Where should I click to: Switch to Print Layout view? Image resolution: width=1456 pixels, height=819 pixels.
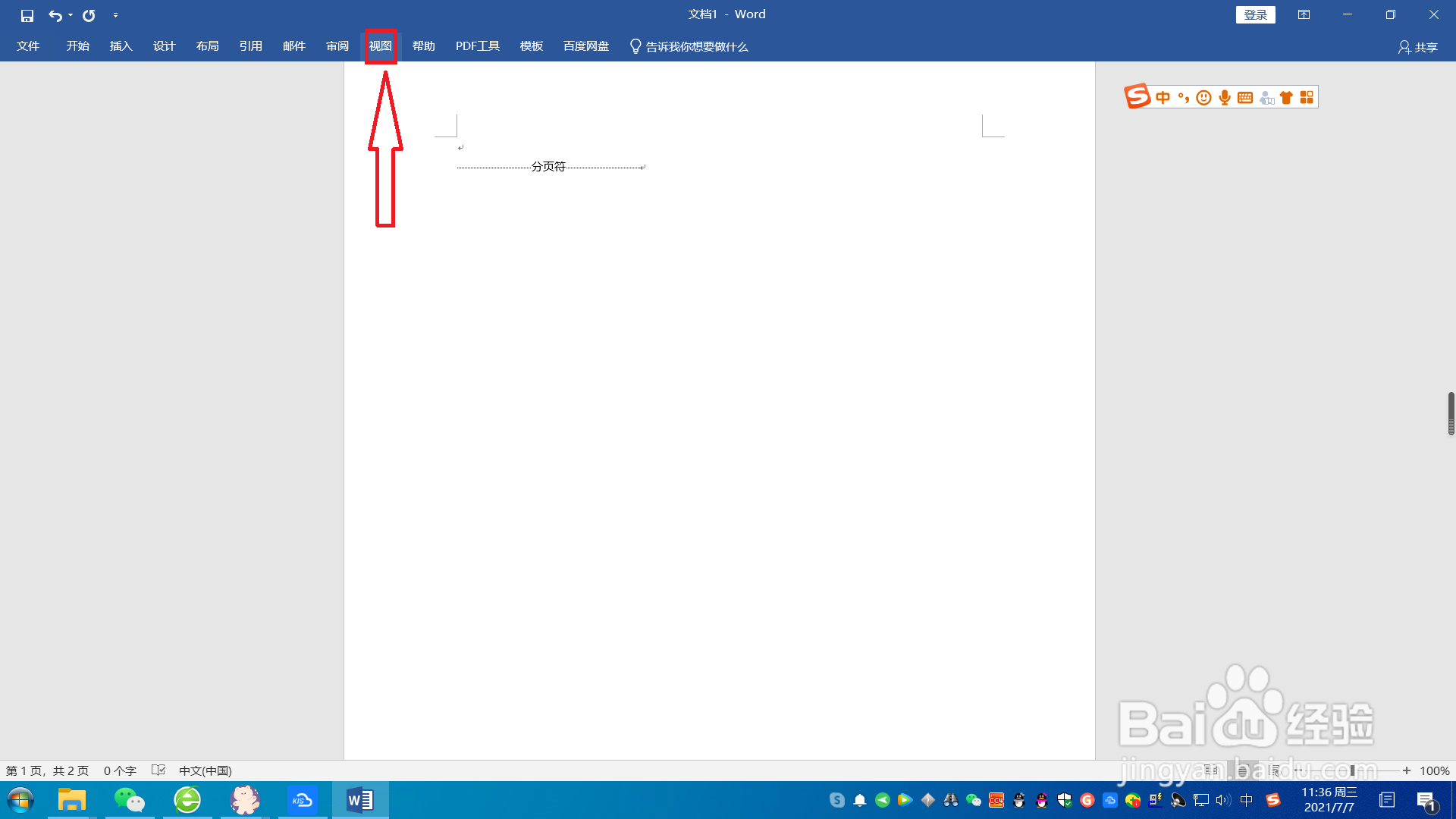(1243, 770)
